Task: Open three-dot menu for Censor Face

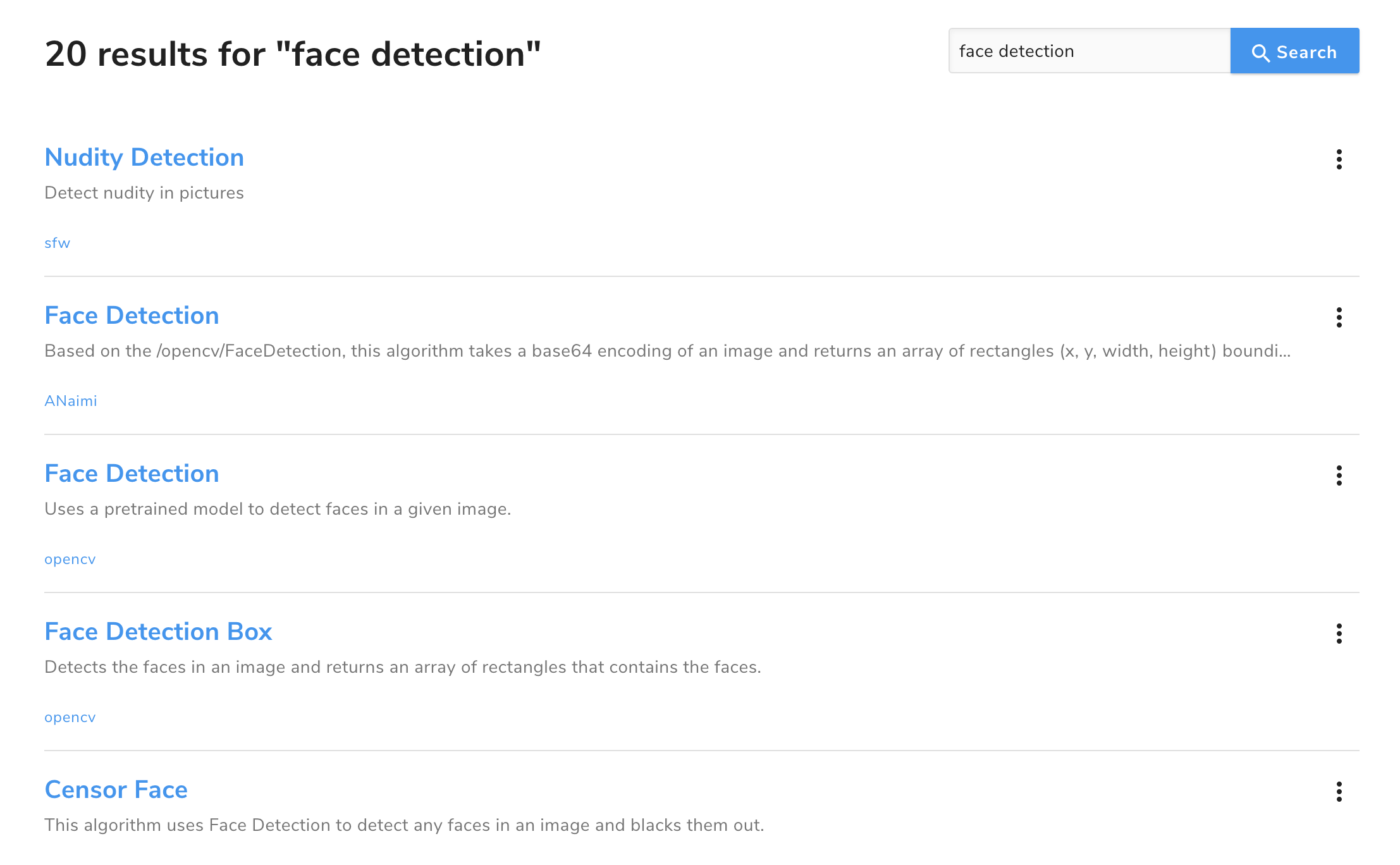Action: click(1339, 792)
